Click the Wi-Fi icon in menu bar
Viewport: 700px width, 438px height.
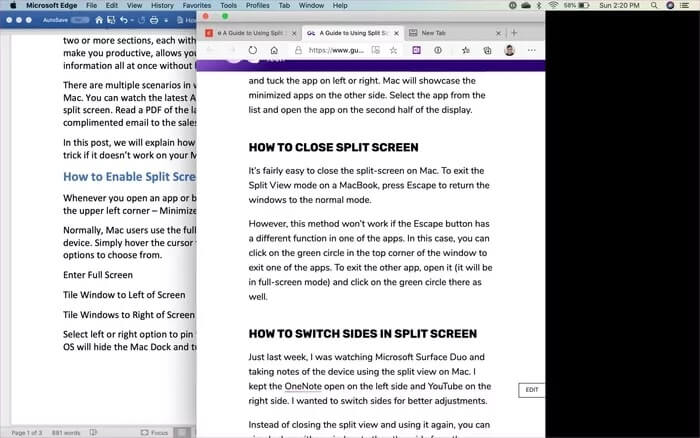point(554,5)
